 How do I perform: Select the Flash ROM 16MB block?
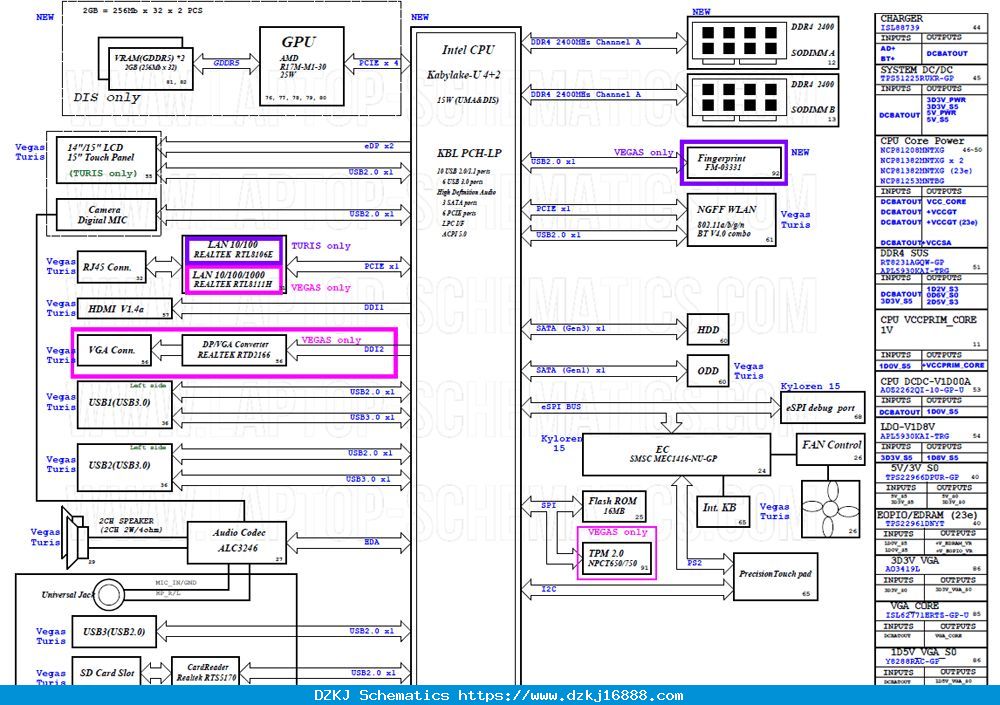(614, 506)
